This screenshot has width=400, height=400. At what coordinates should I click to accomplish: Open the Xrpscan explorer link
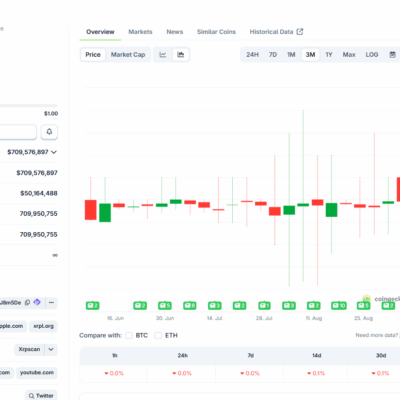coord(29,349)
